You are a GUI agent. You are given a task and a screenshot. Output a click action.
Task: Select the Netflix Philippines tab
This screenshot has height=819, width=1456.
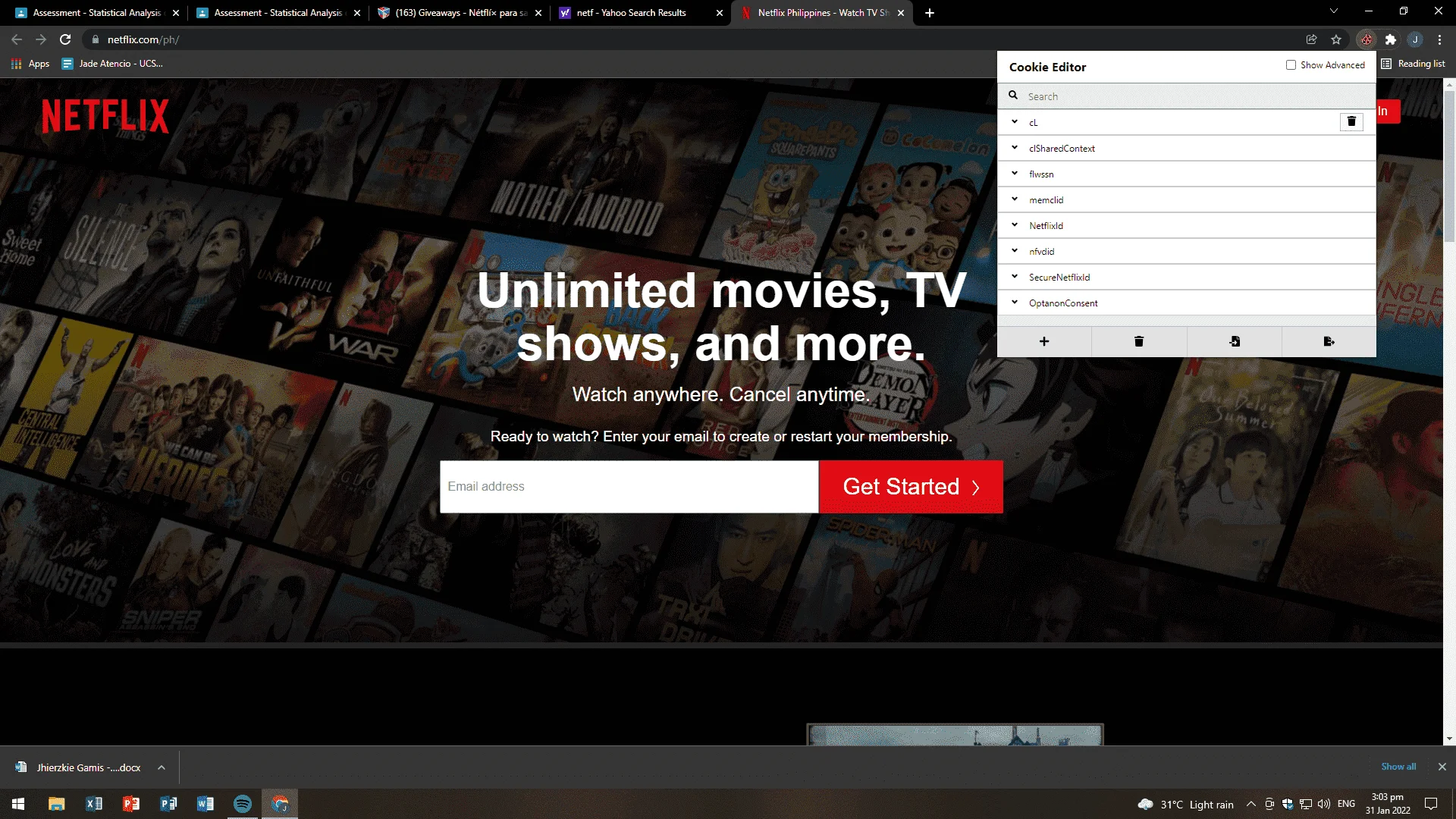(823, 13)
